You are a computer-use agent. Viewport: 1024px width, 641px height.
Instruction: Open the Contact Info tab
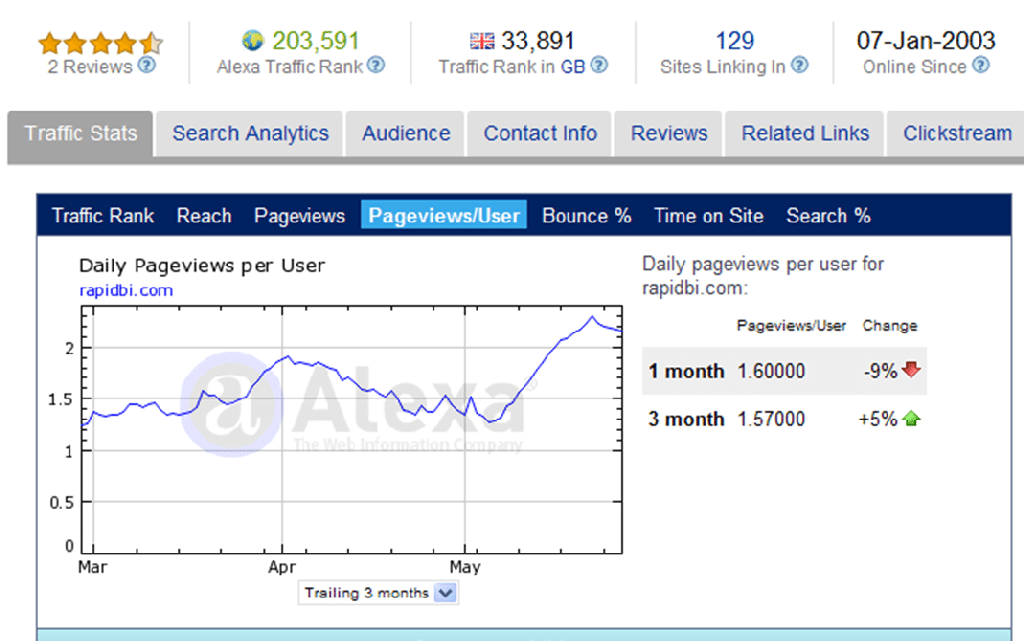540,134
